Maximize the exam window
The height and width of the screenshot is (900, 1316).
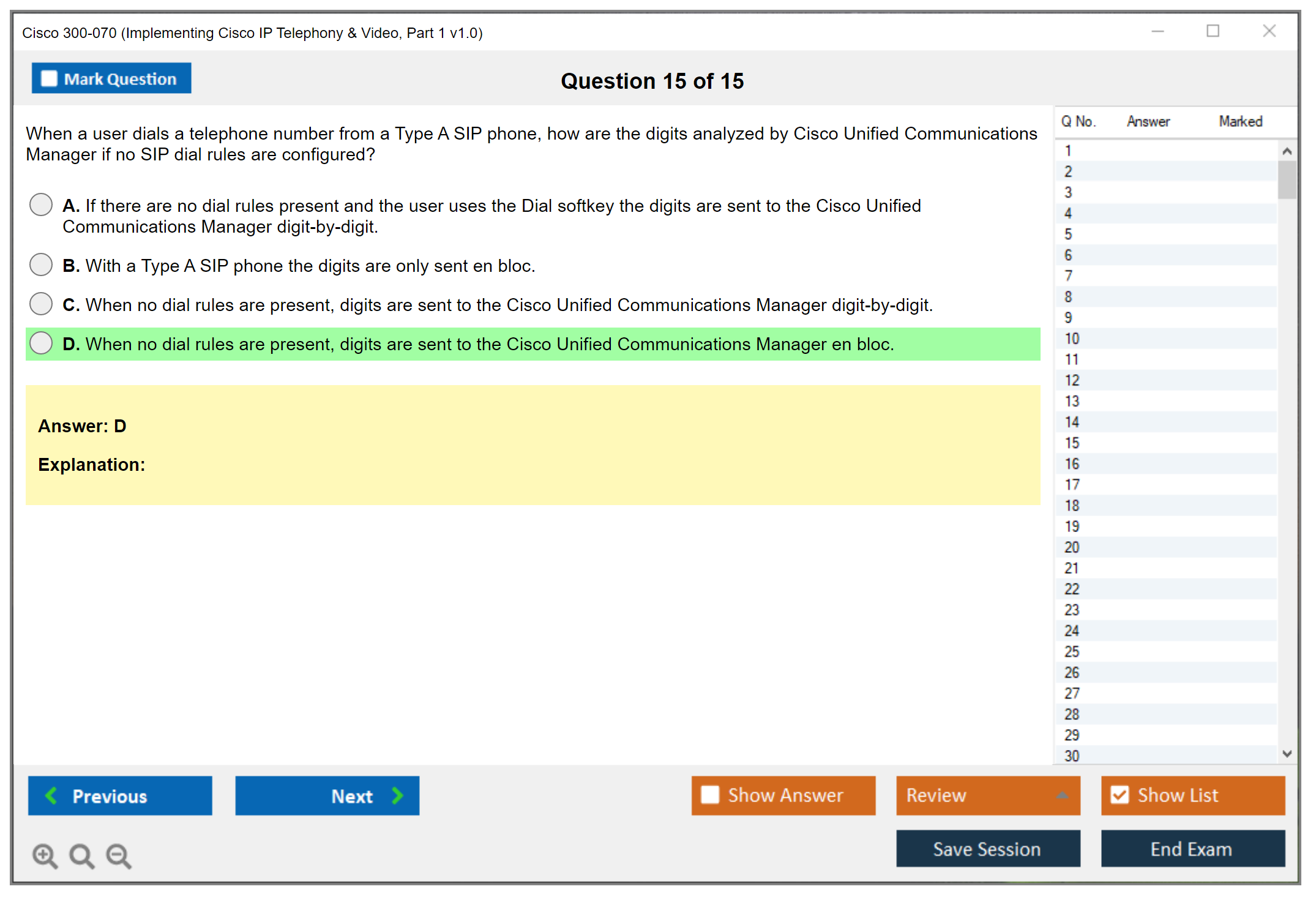(1213, 31)
